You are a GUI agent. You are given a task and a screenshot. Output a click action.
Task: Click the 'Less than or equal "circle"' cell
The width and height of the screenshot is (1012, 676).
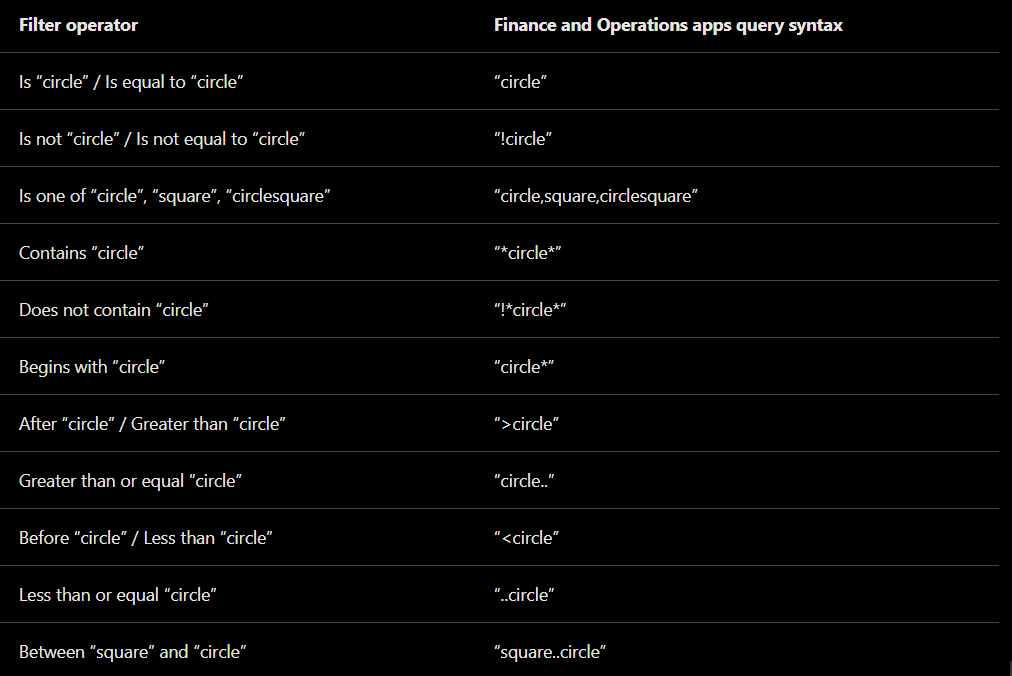pyautogui.click(x=118, y=595)
